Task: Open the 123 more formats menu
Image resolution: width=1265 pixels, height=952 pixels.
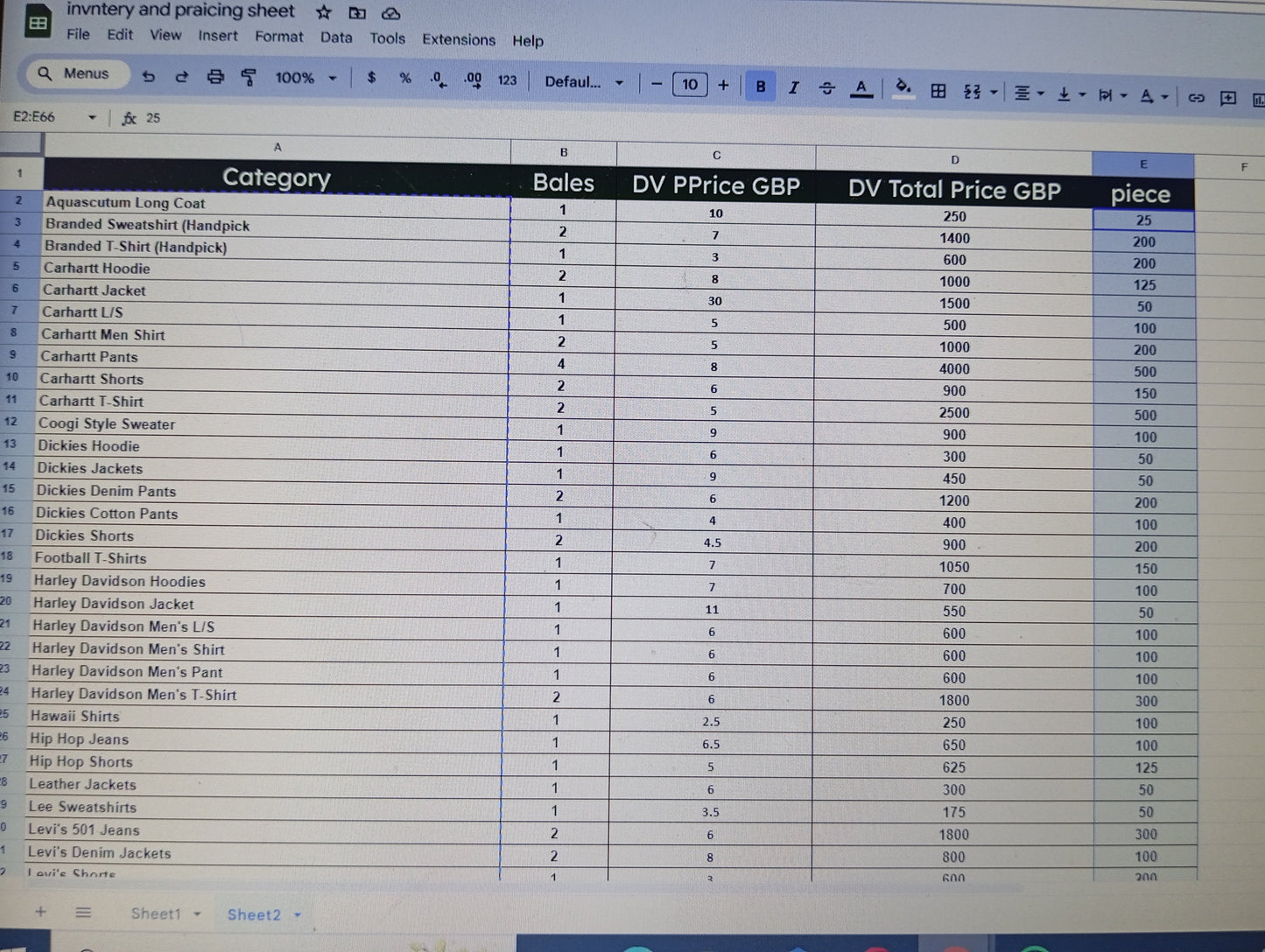Action: pos(507,80)
